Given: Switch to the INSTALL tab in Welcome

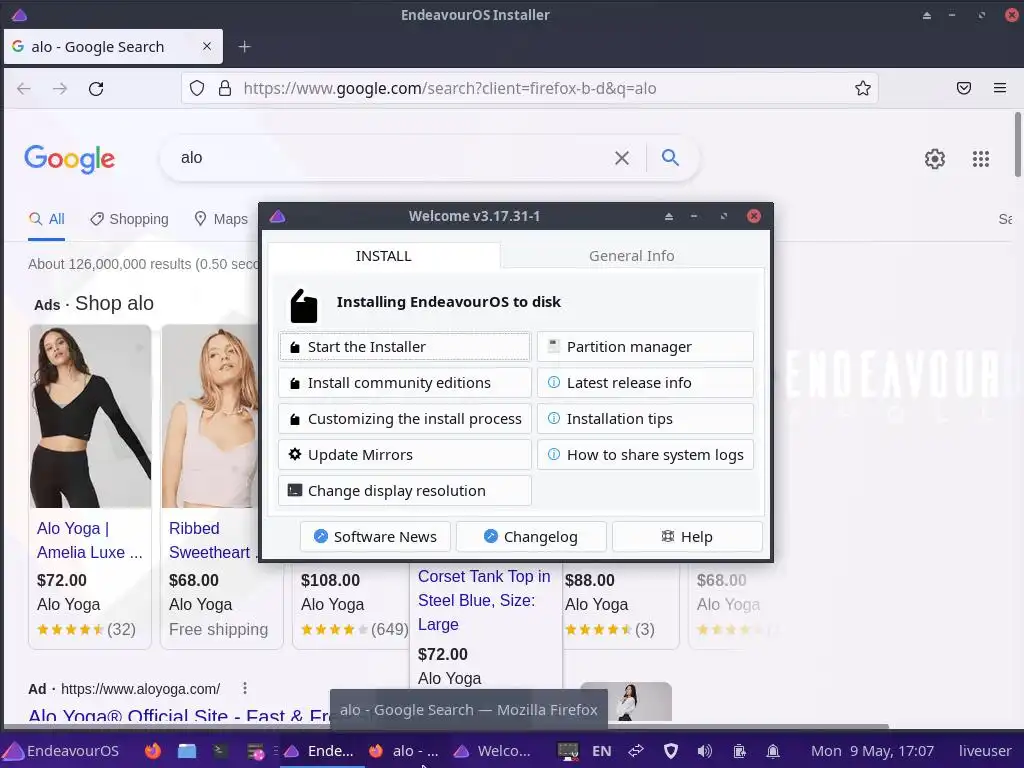Looking at the screenshot, I should [x=384, y=256].
